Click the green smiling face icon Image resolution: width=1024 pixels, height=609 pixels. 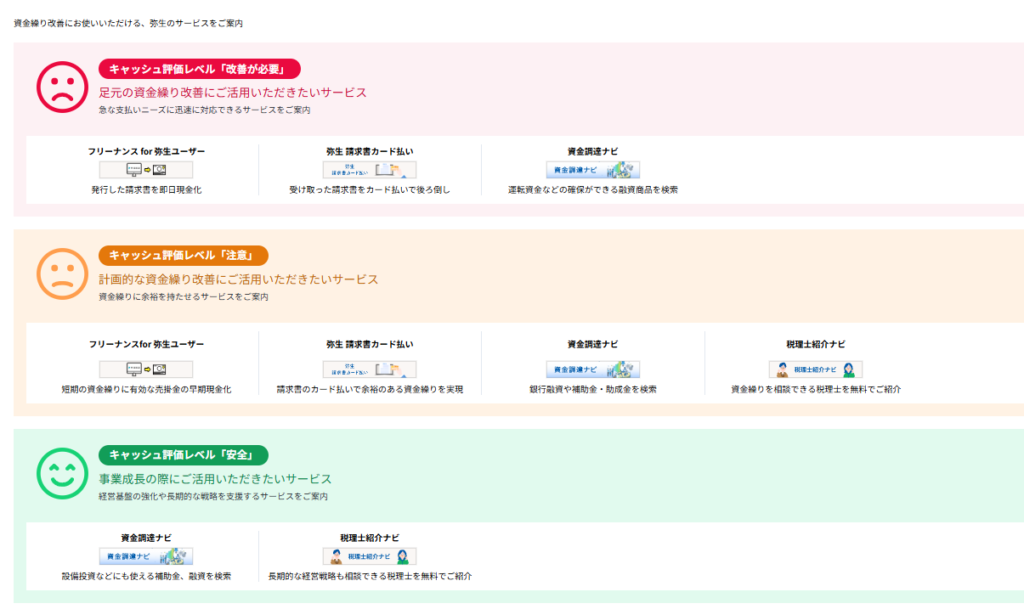[63, 472]
